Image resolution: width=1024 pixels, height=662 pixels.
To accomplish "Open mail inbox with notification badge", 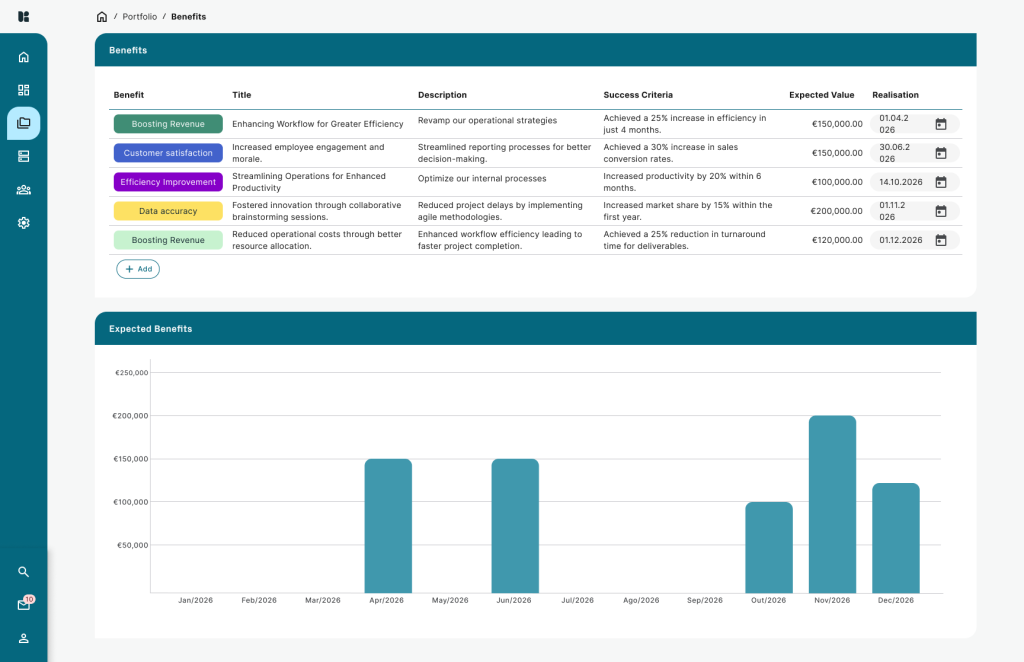I will [x=24, y=605].
